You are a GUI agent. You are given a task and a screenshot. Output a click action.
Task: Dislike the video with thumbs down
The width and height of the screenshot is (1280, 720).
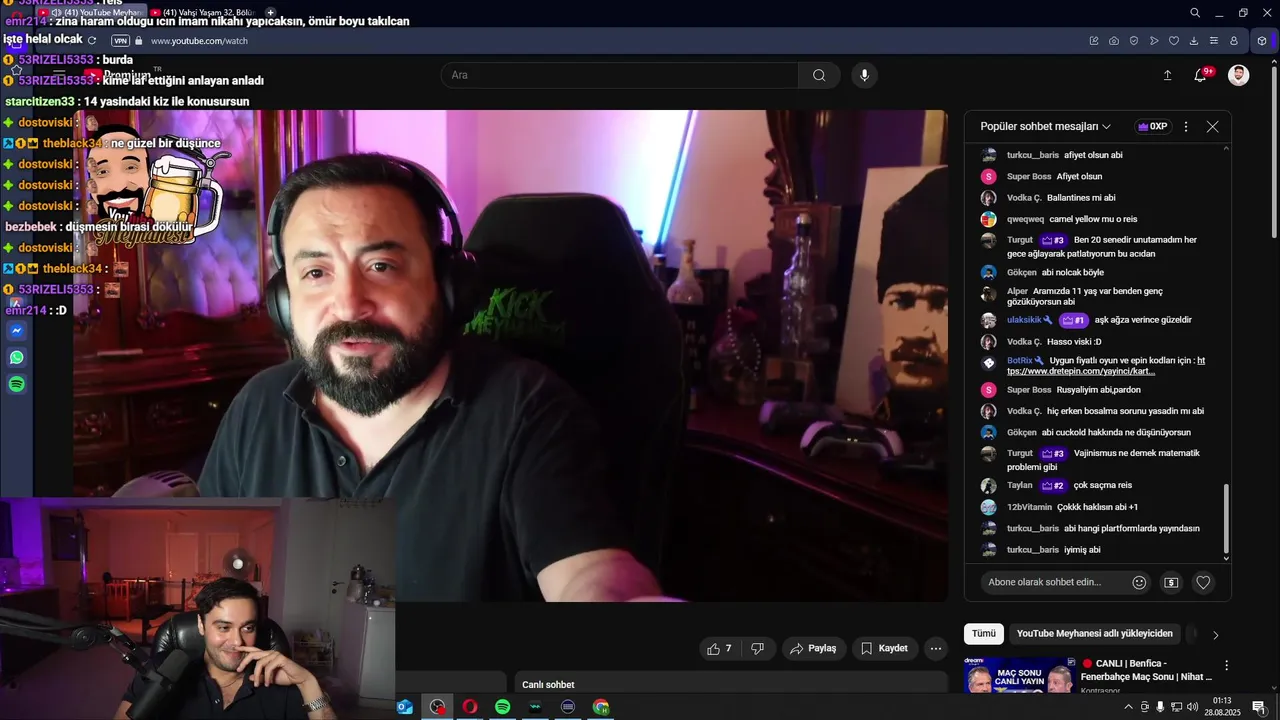click(757, 649)
